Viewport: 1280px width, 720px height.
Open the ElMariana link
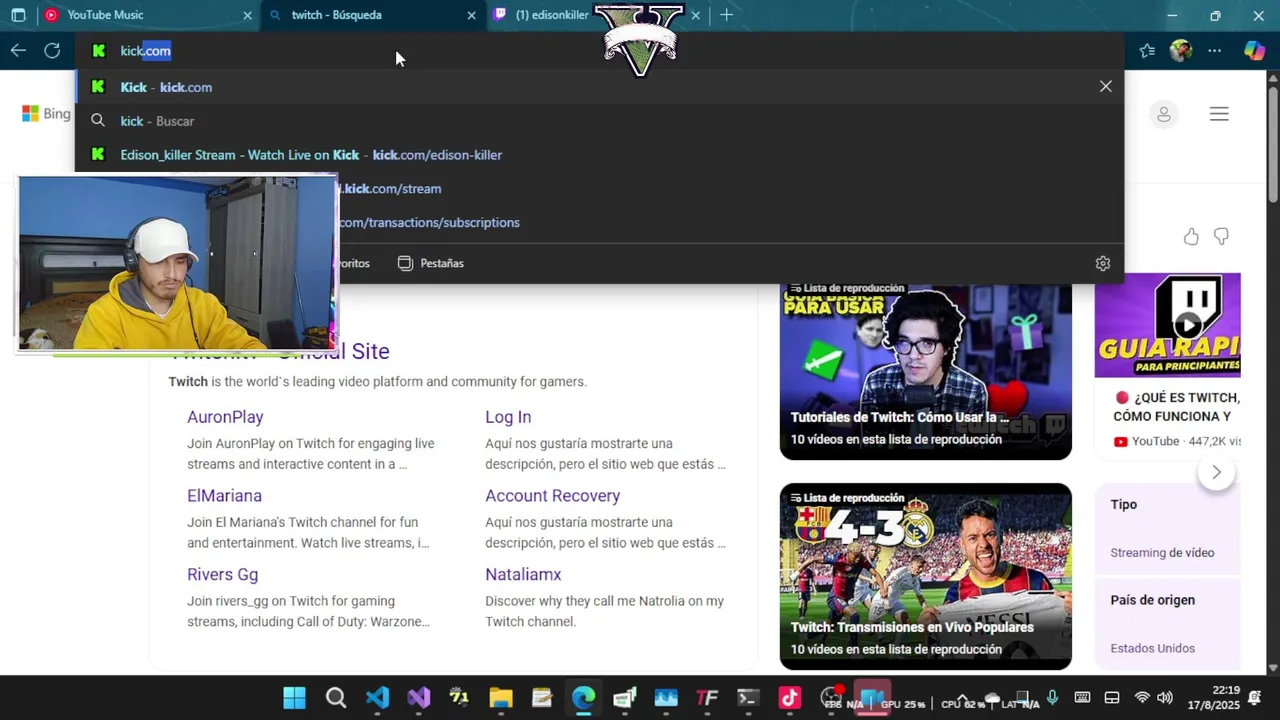(x=224, y=496)
